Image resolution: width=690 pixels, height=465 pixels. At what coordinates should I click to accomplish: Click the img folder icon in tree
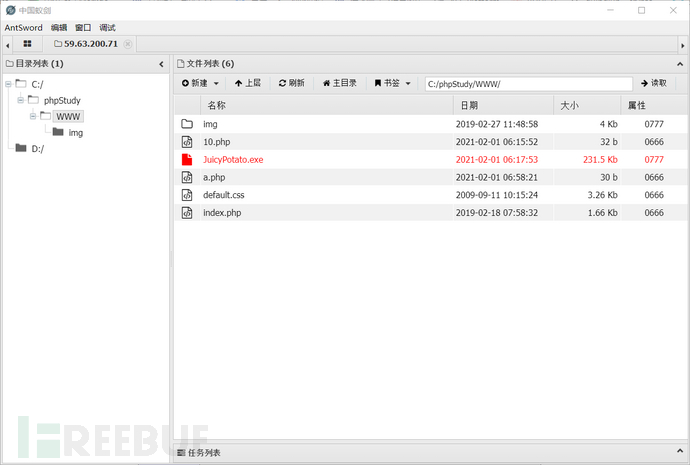pos(58,132)
